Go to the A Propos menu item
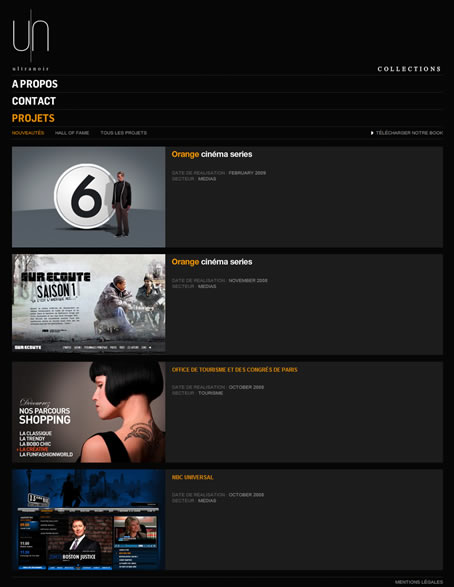Viewport: 454px width, 587px height. pyautogui.click(x=35, y=84)
